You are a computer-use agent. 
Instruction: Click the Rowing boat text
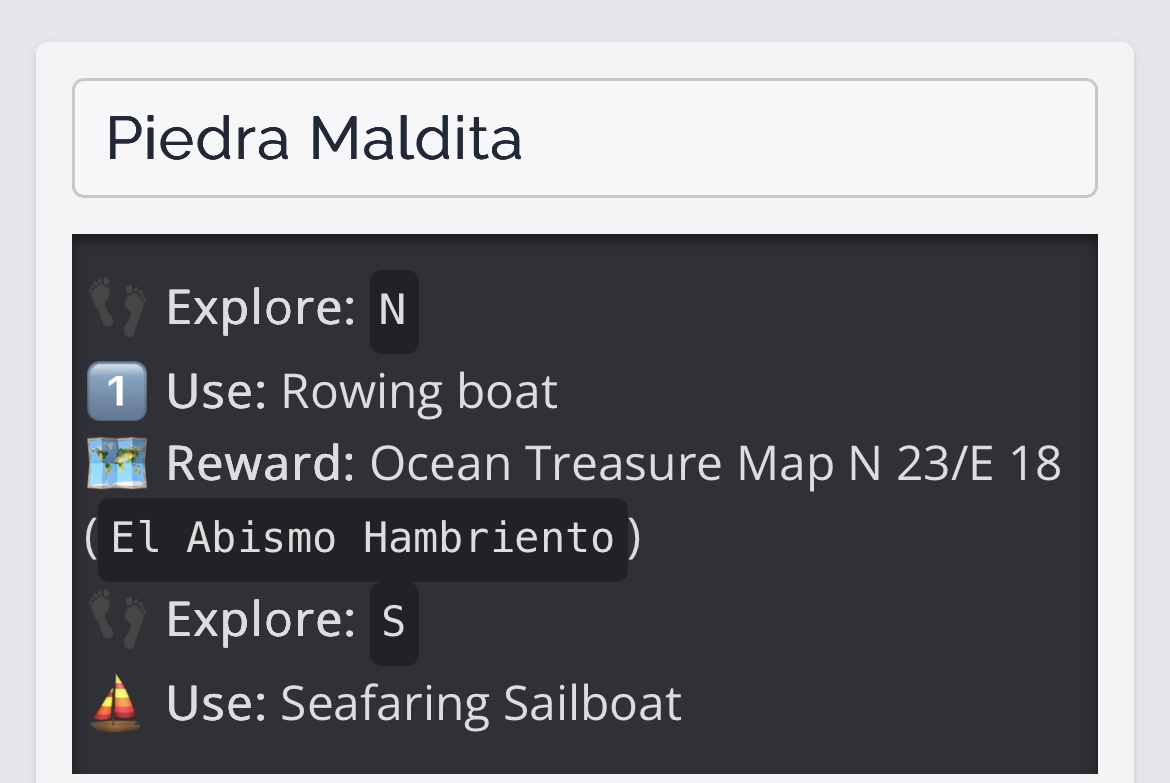click(419, 391)
